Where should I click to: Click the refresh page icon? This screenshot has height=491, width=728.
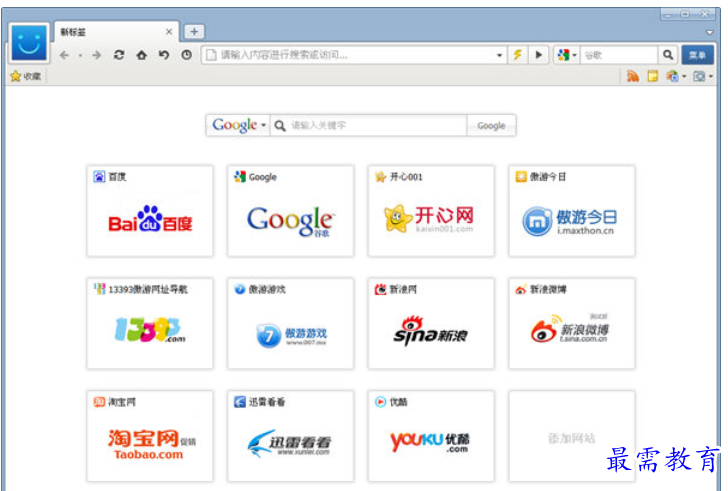[x=119, y=55]
